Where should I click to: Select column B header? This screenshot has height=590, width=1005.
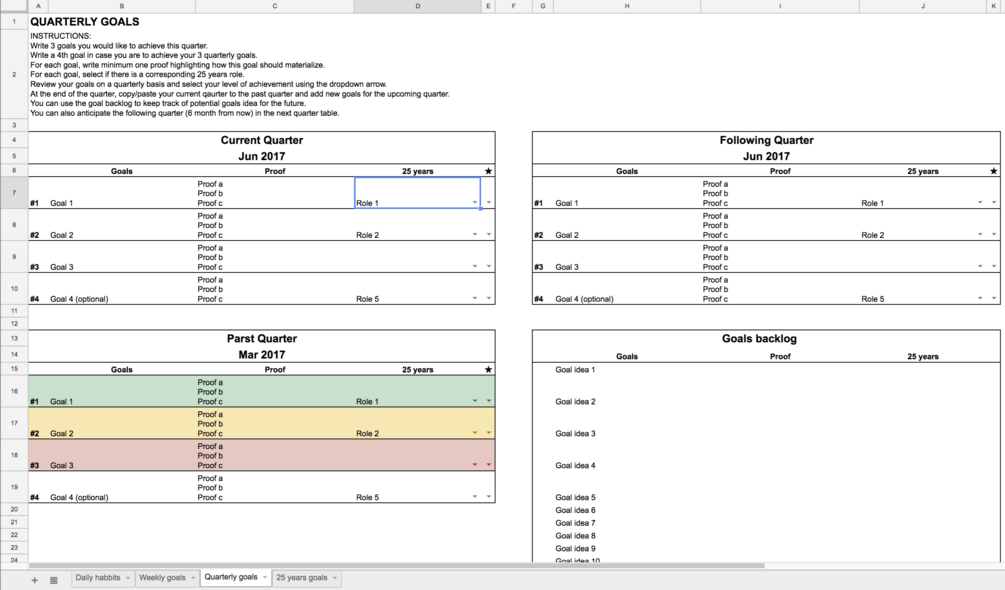122,6
